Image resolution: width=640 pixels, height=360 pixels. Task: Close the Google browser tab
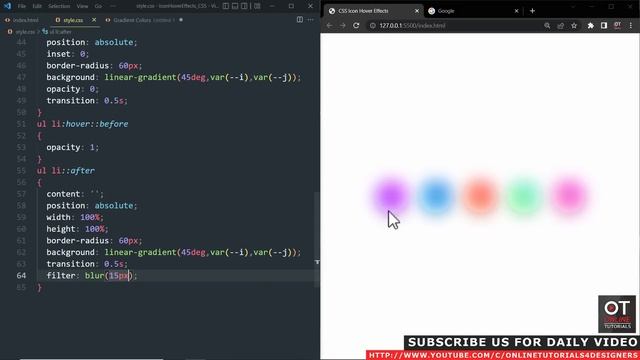(x=516, y=11)
